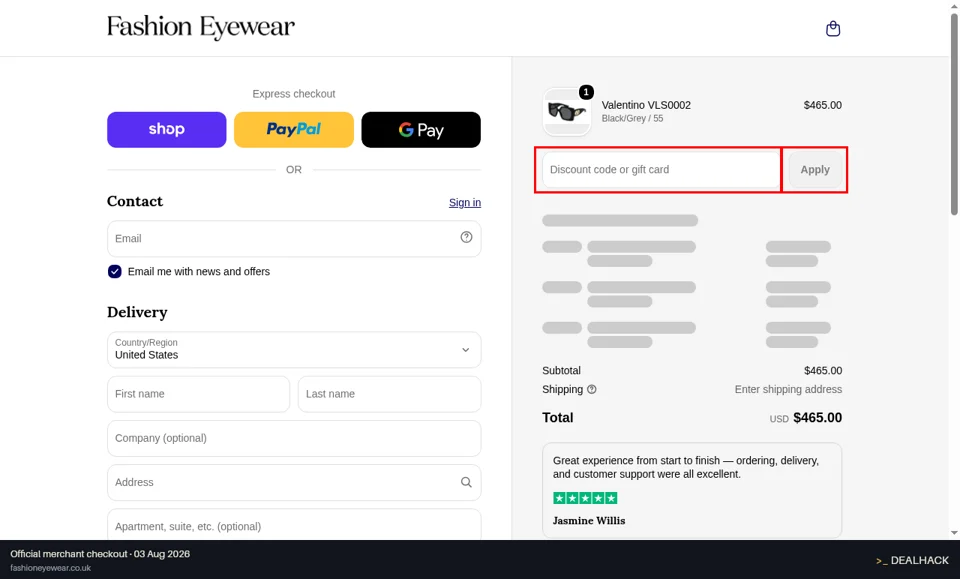
Task: Open the shipping info question mark icon
Action: tap(591, 389)
